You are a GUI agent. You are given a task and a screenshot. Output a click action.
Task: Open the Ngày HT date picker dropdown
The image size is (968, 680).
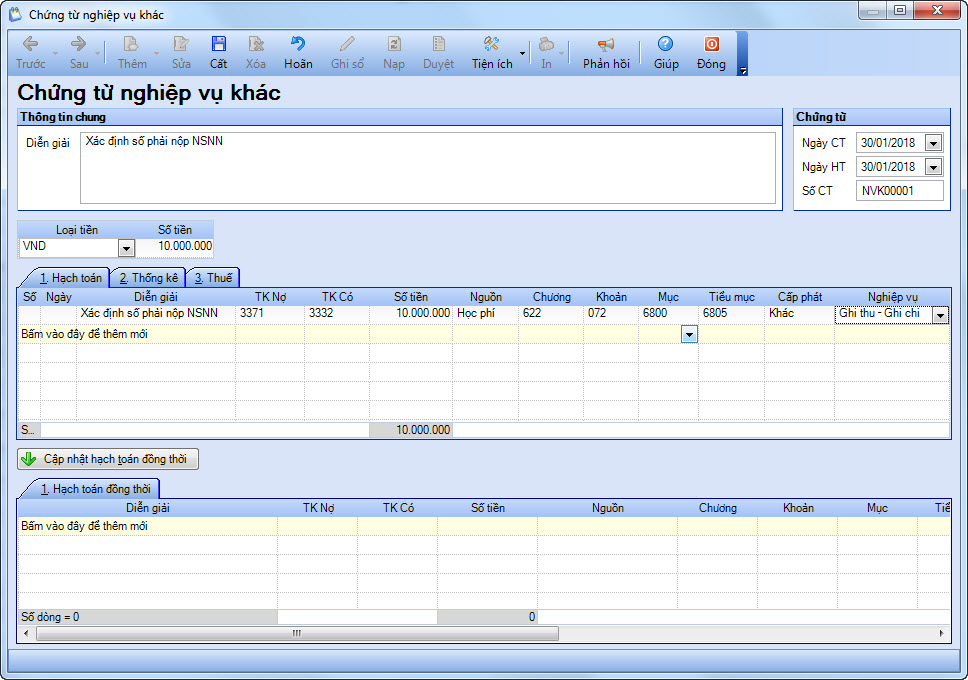933,167
